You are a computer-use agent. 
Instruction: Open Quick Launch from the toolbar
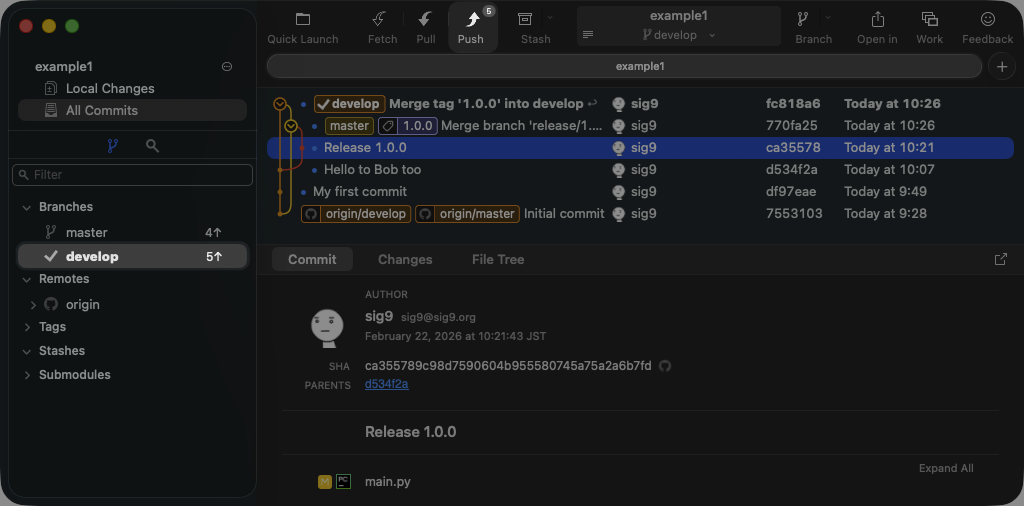pos(303,20)
